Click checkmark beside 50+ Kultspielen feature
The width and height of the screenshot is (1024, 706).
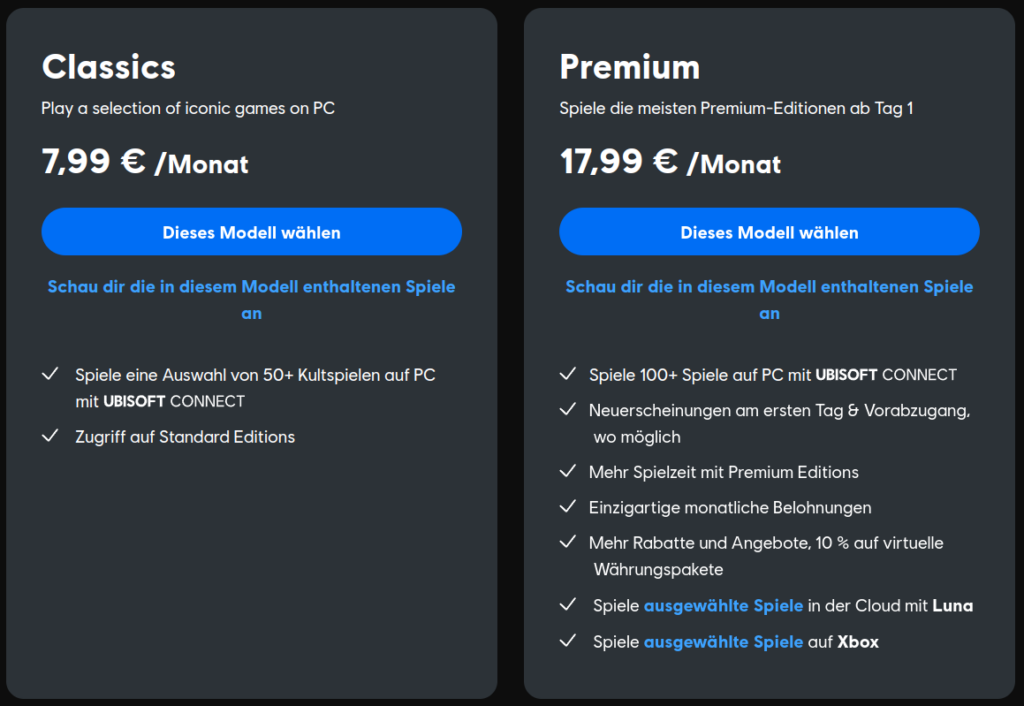click(x=50, y=374)
